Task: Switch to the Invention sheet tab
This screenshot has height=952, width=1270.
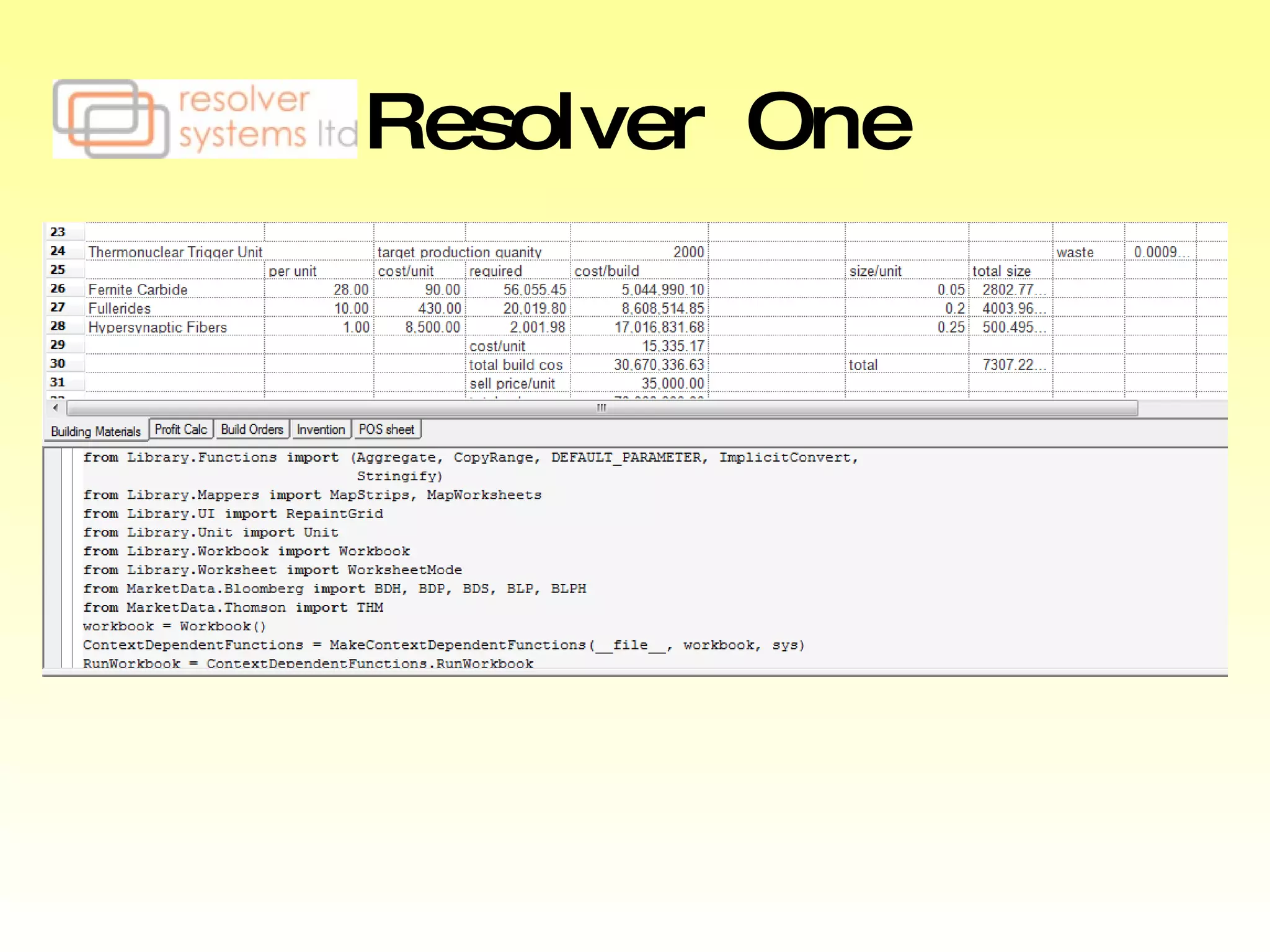Action: [x=321, y=430]
